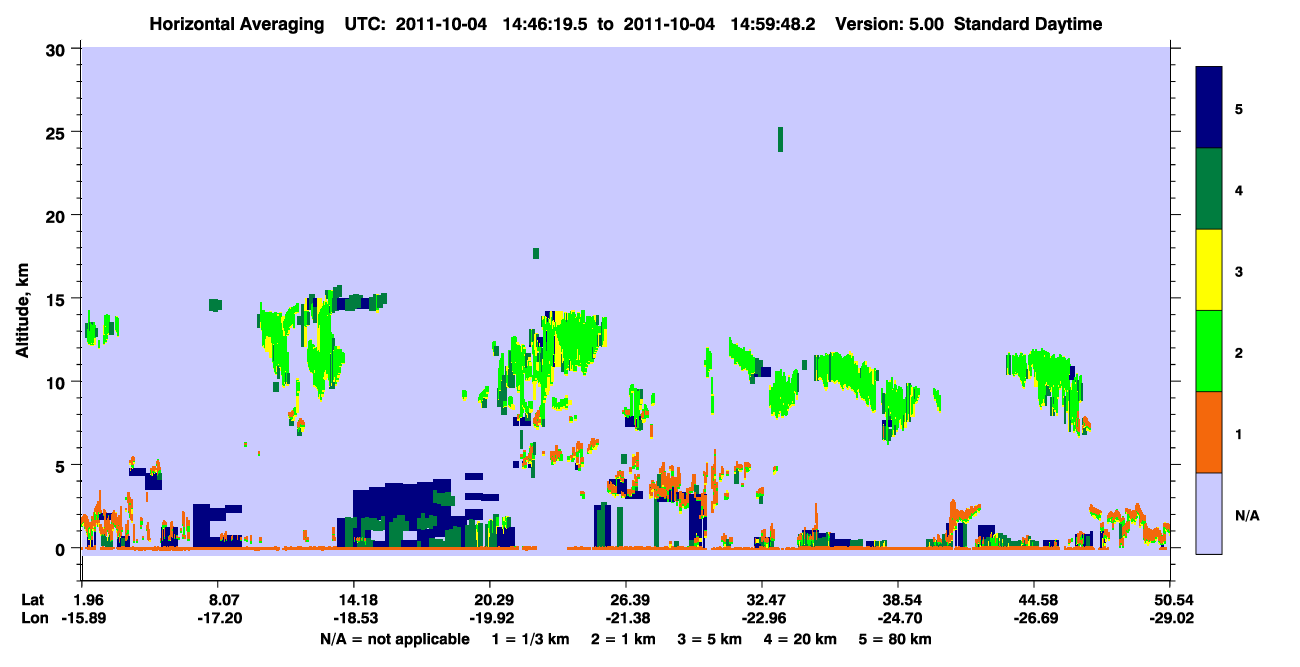The image size is (1300, 667).
Task: Click 'Version: 5.00' in the title
Action: [889, 24]
